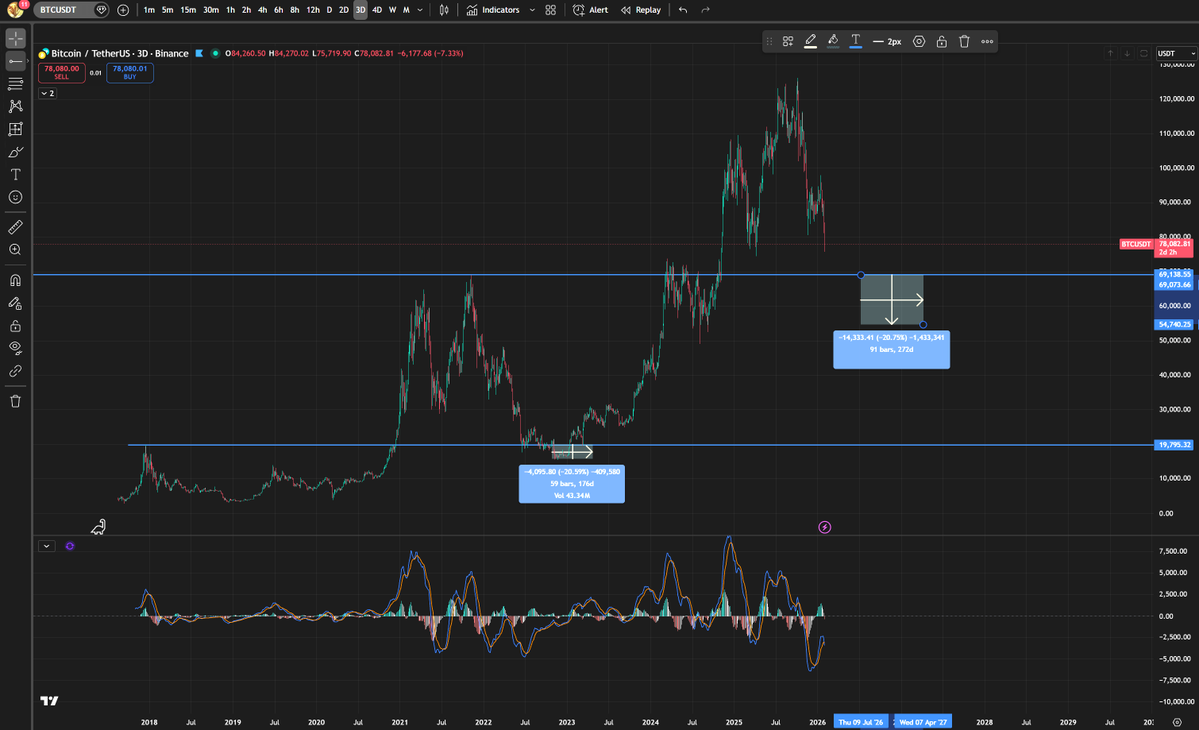Click the 69,138.55 horizontal line price label
1199x730 pixels.
coord(1175,274)
